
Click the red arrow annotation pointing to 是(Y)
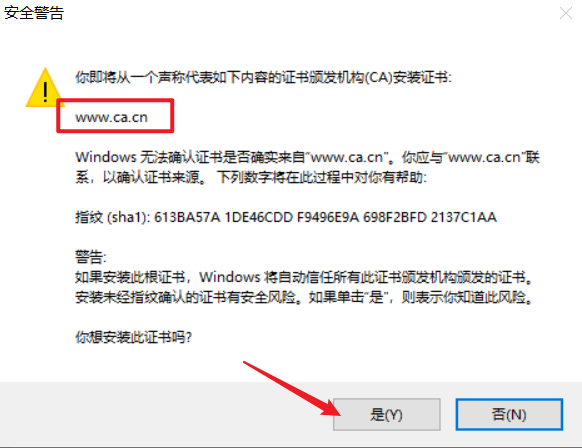(x=292, y=388)
